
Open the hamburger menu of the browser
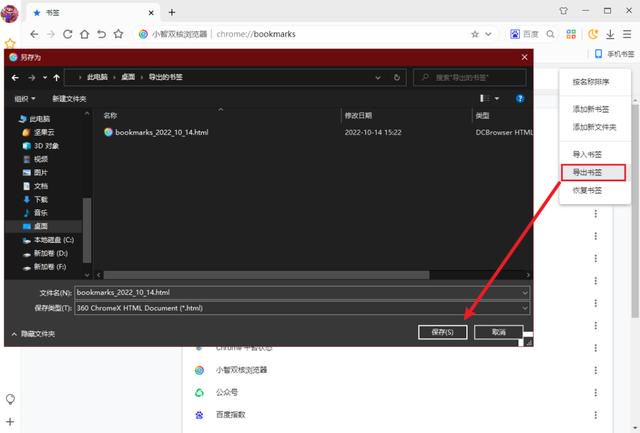click(x=627, y=34)
